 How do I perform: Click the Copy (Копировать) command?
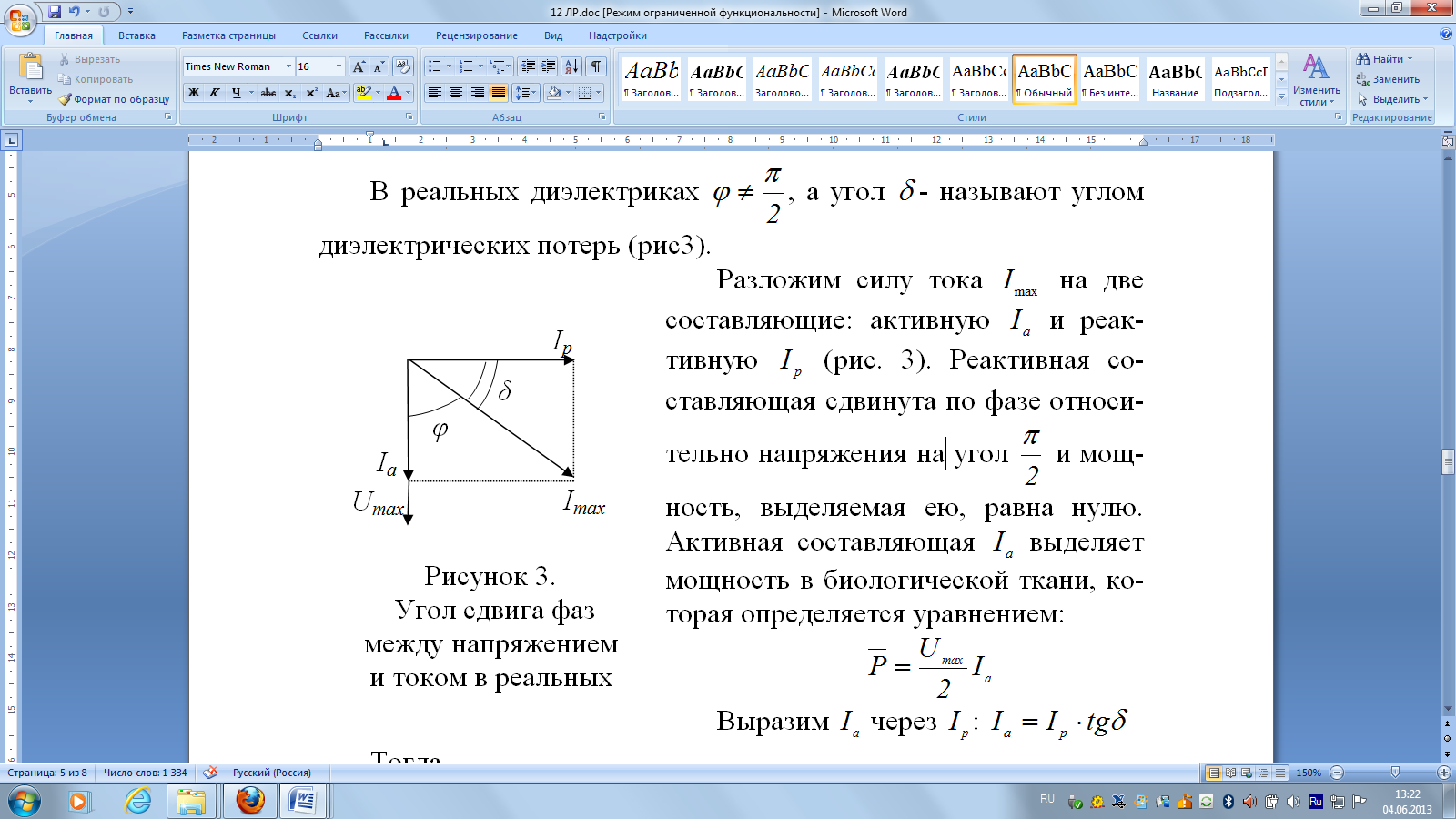[96, 79]
